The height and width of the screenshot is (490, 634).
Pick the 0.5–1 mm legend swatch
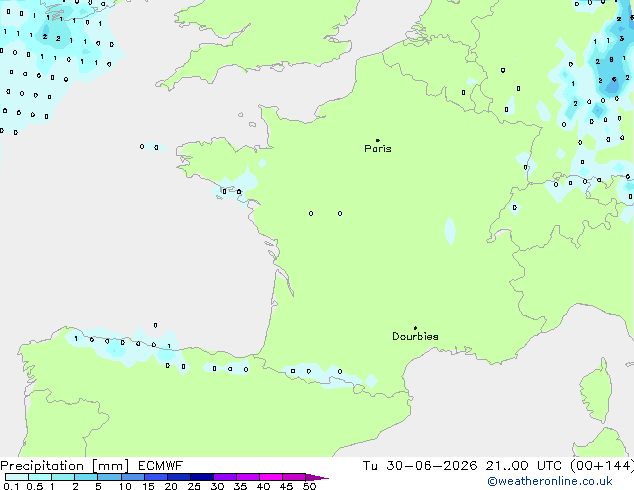pos(40,477)
